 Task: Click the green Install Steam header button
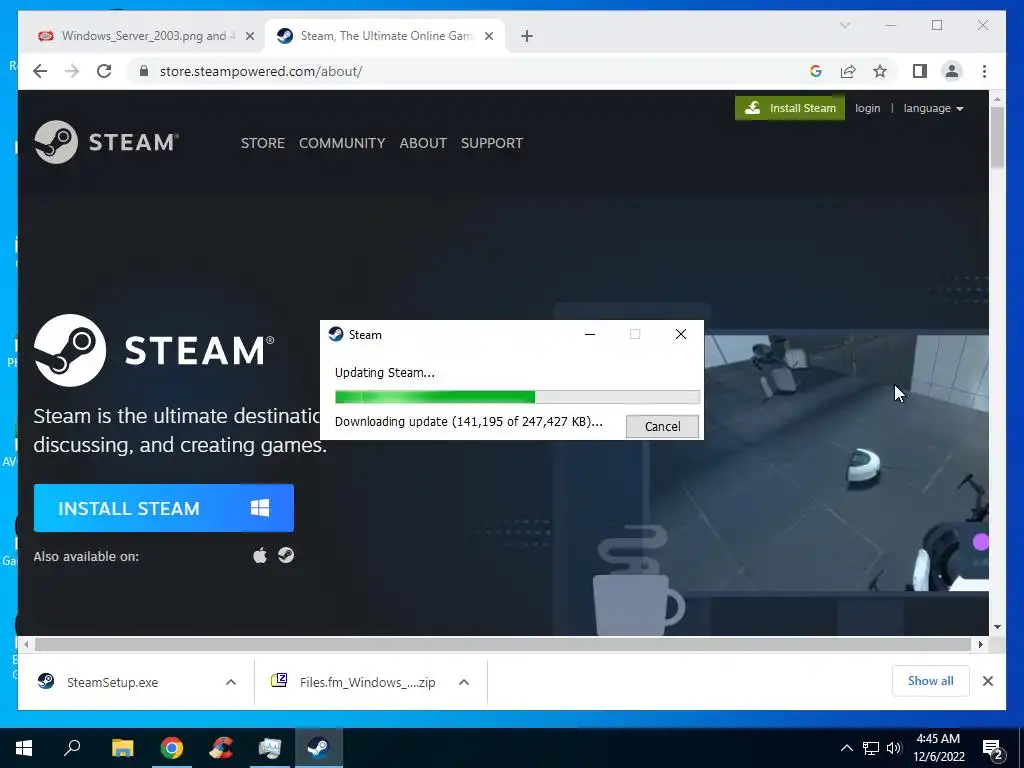click(x=790, y=108)
